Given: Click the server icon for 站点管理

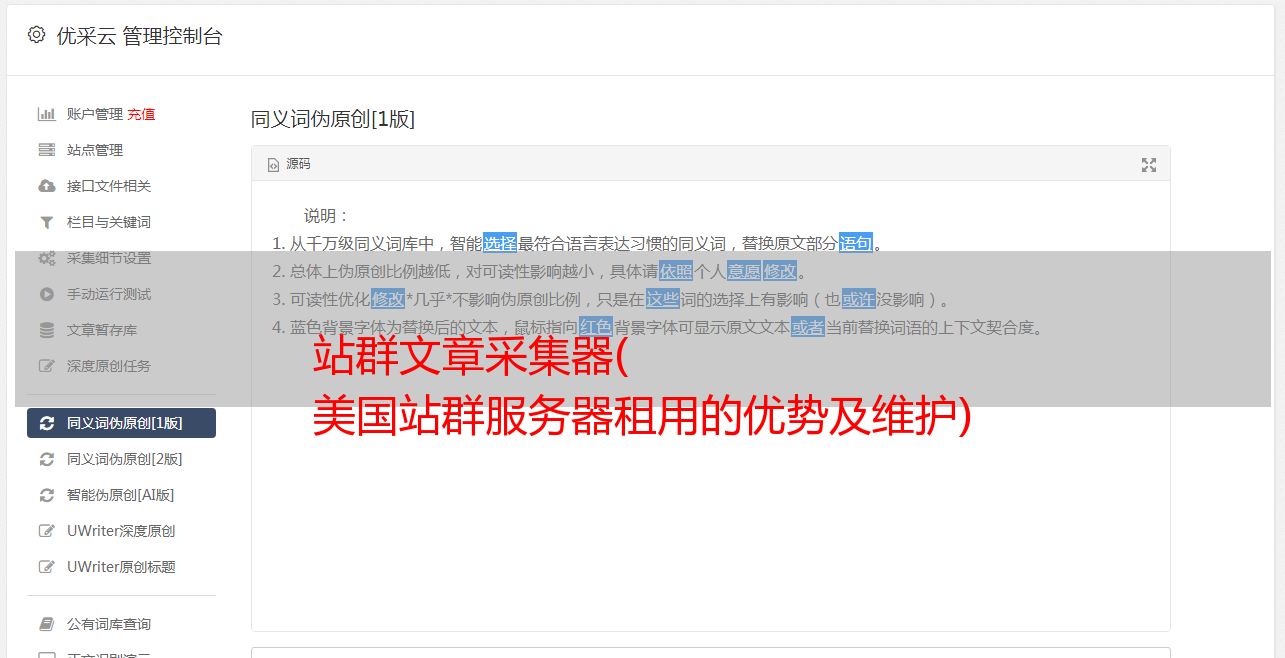Looking at the screenshot, I should [x=46, y=150].
